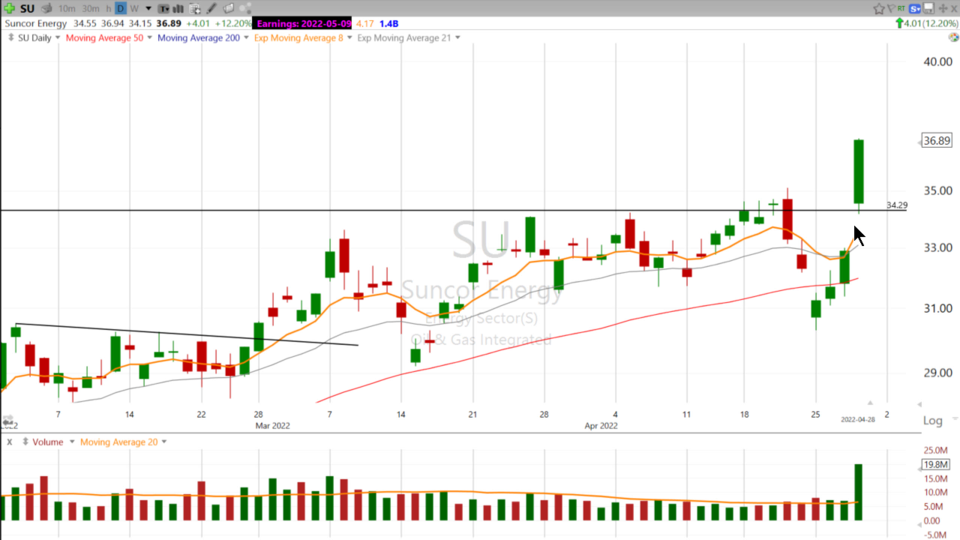Click the Earnings: 2022-05-09 label
This screenshot has width=960, height=540.
click(x=304, y=23)
